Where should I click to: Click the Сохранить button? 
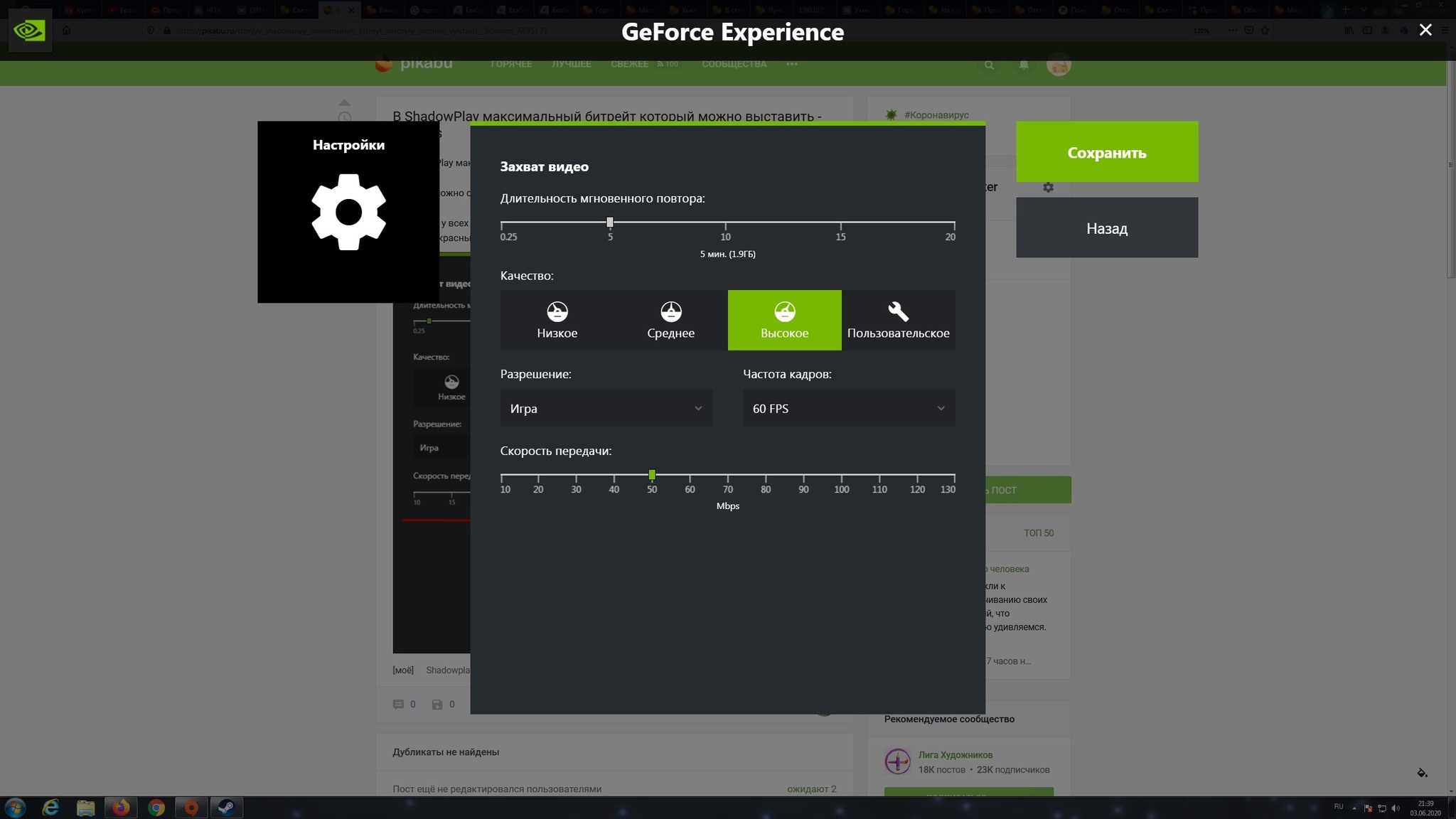1106,151
